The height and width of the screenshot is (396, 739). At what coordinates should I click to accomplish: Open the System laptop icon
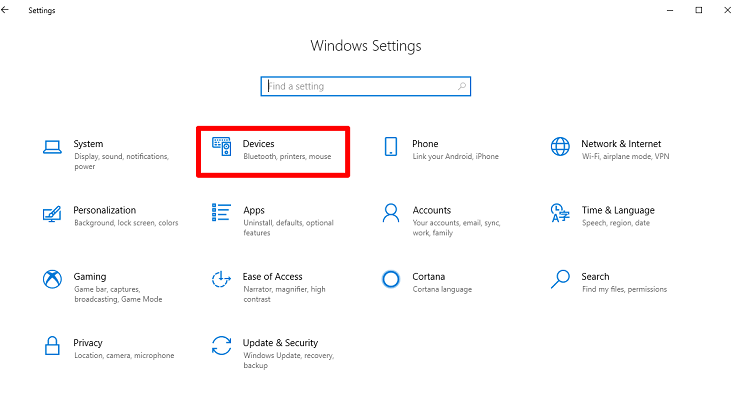[52, 147]
